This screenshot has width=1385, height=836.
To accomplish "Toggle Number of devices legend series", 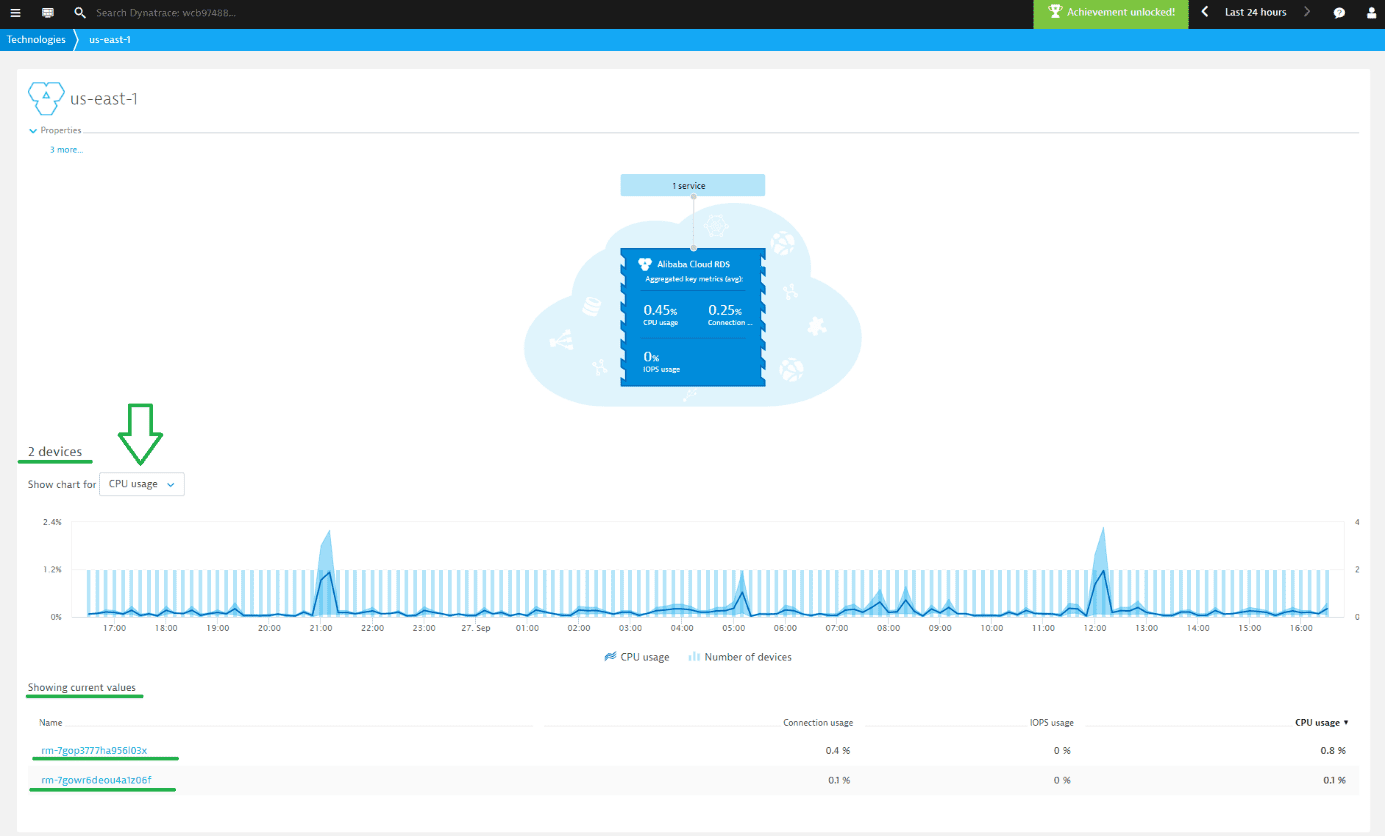I will tap(739, 657).
